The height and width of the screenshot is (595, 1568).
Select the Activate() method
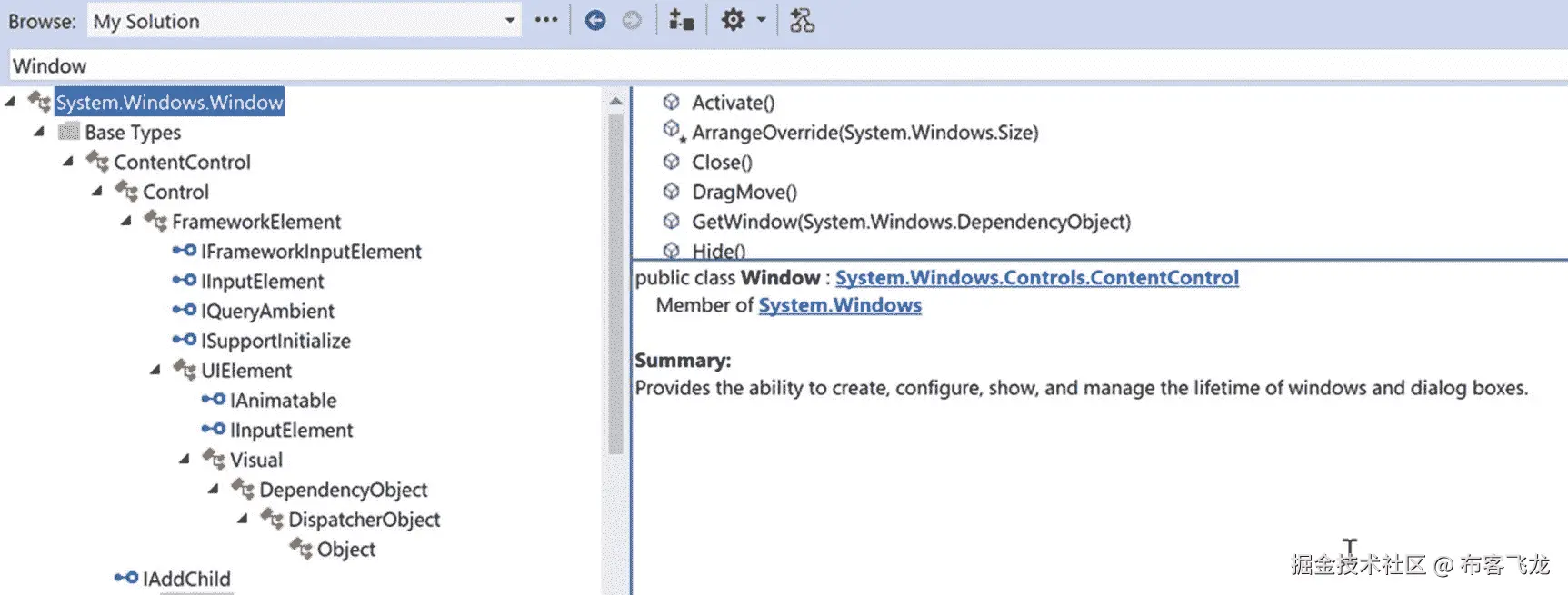coord(733,103)
